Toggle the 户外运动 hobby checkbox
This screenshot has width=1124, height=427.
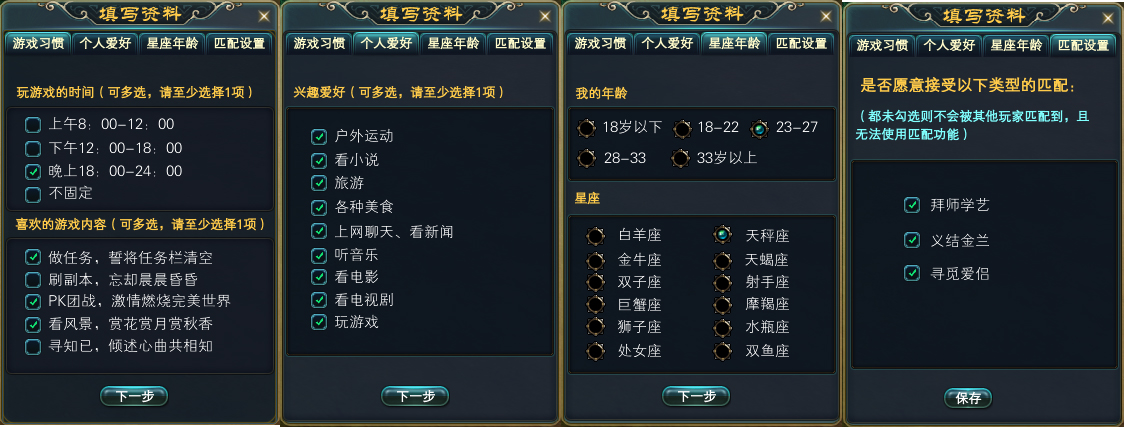click(319, 136)
